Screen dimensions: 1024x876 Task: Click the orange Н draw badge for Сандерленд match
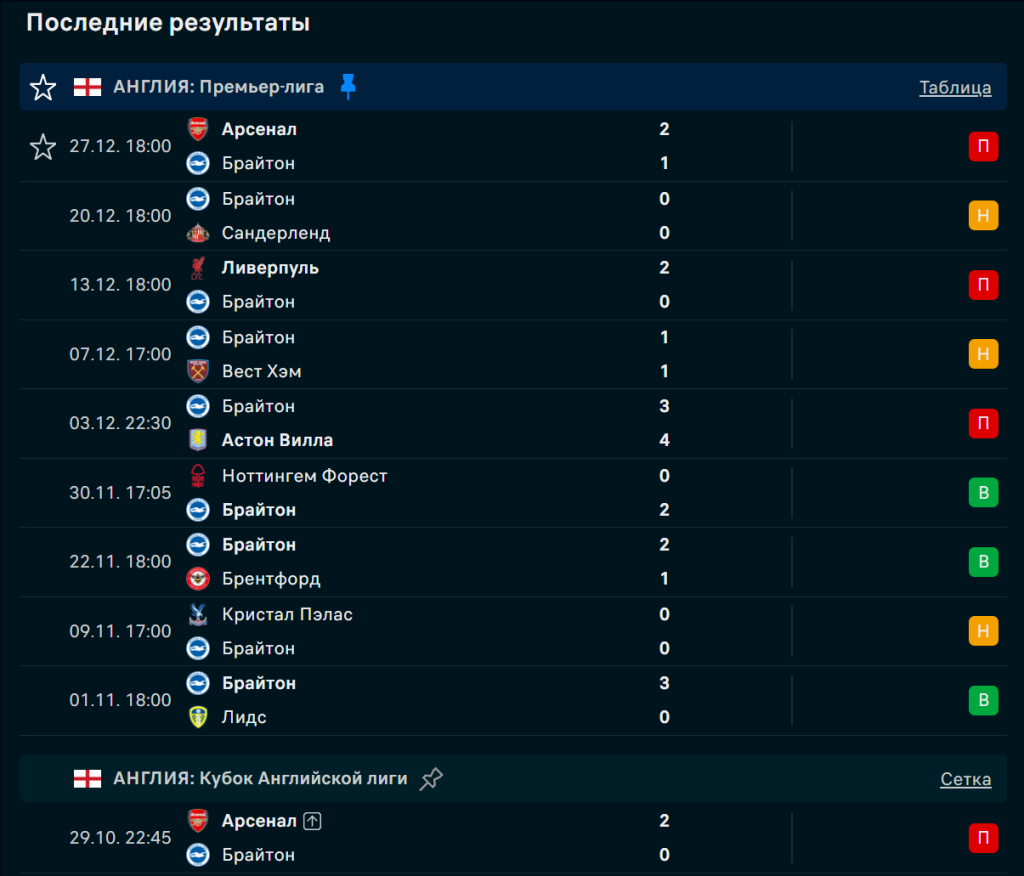[983, 216]
